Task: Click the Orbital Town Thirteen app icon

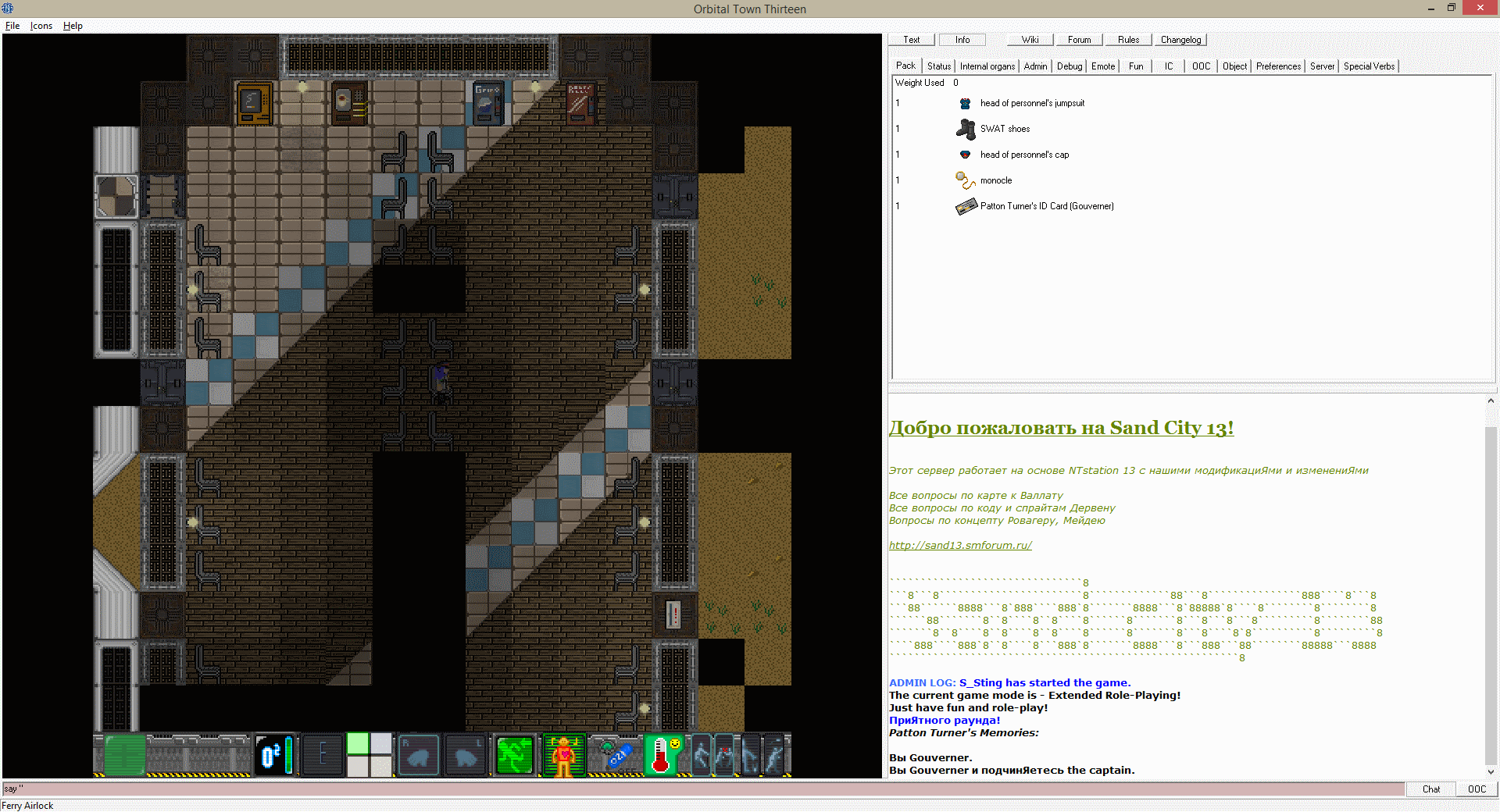Action: (x=8, y=9)
